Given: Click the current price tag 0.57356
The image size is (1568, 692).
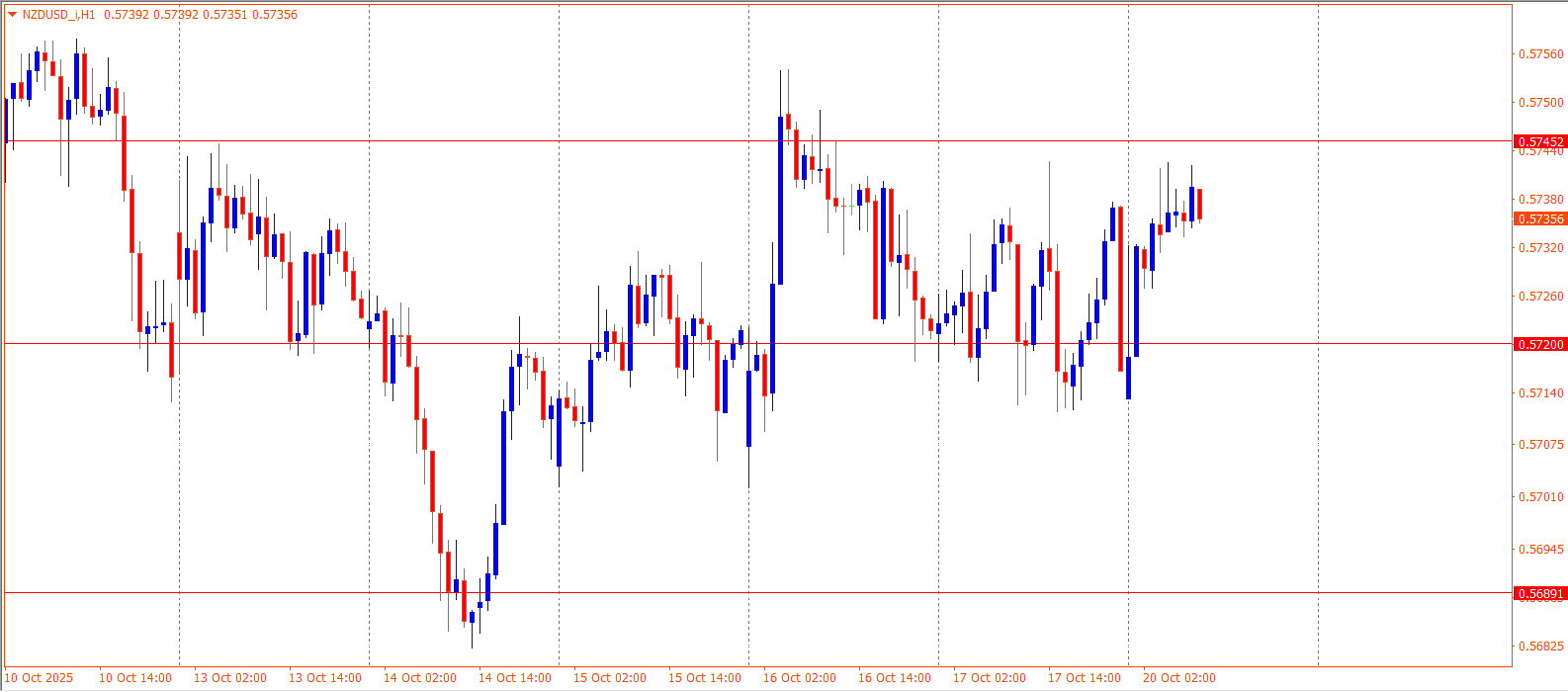Looking at the screenshot, I should pos(1540,219).
